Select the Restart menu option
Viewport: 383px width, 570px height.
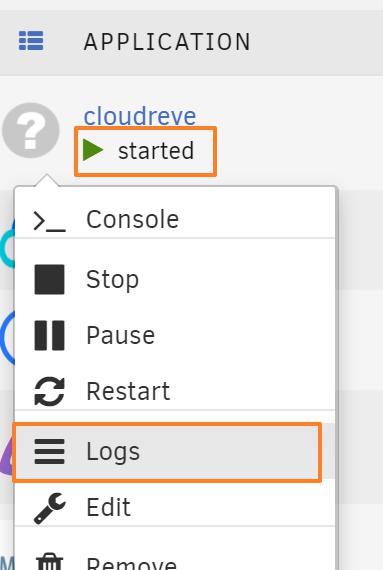click(174, 391)
